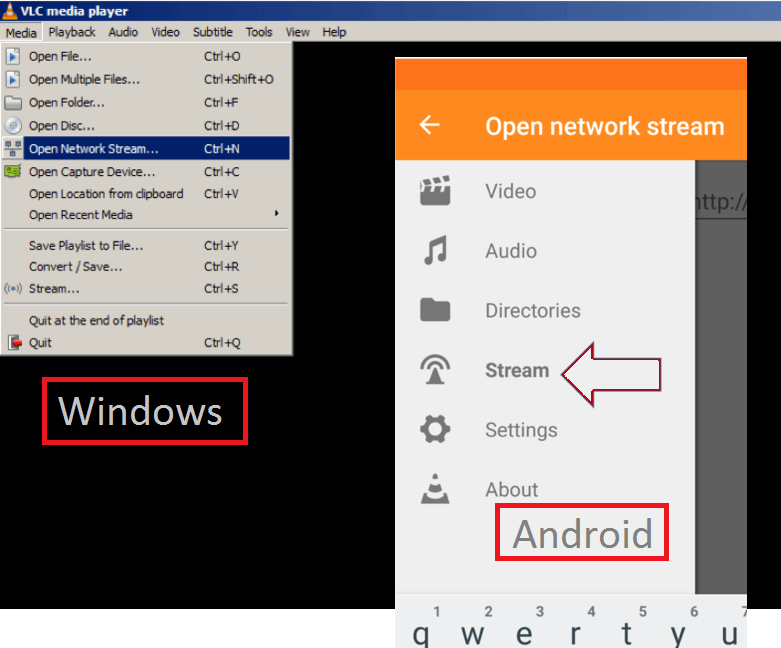Tap the Directories folder icon
The height and width of the screenshot is (648, 781).
coord(435,310)
